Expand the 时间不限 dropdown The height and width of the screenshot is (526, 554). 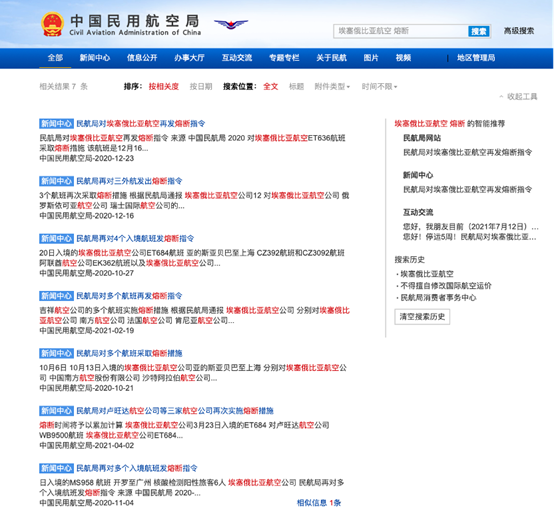(x=379, y=87)
